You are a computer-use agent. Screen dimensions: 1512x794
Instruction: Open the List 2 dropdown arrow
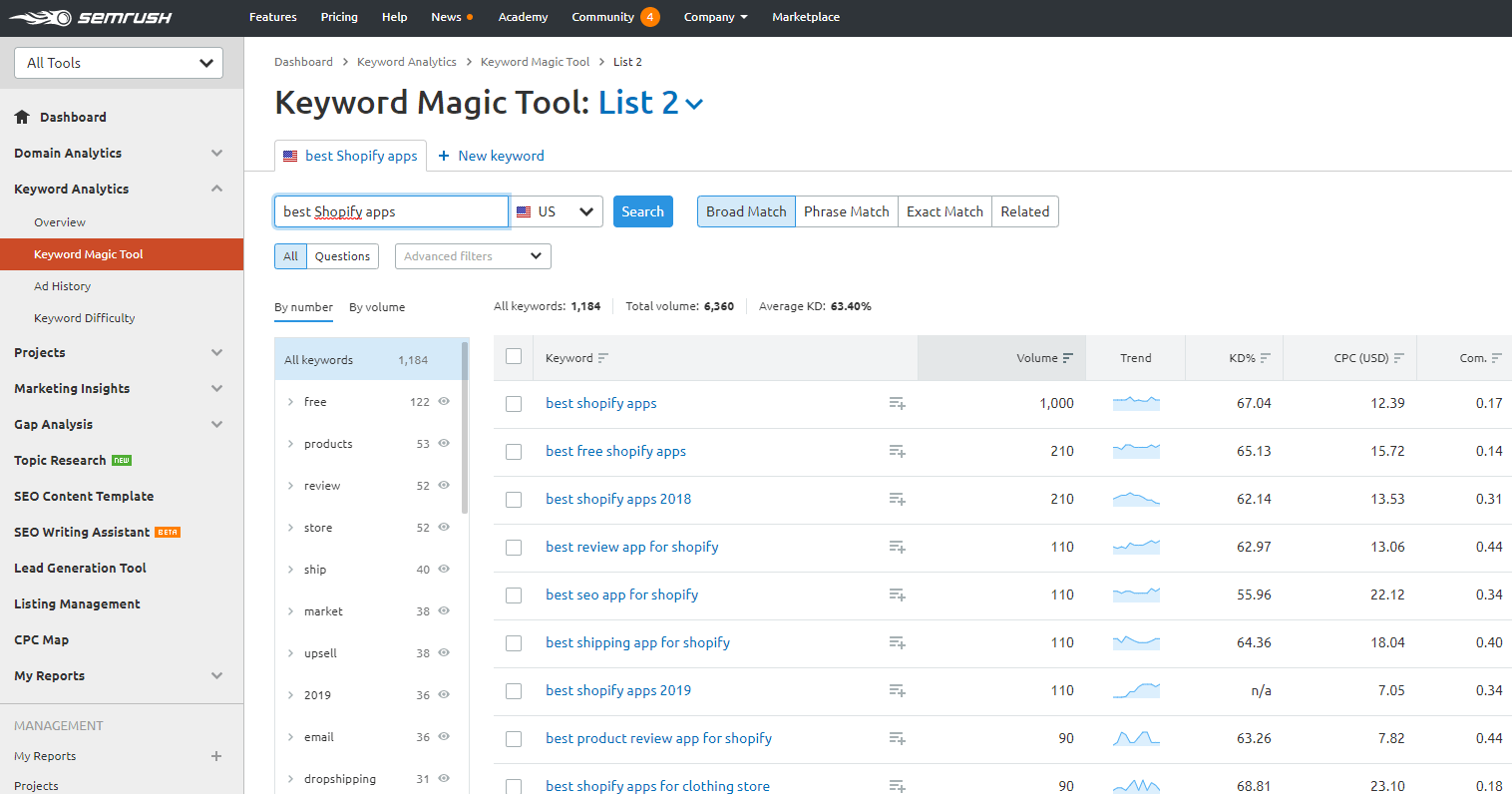tap(695, 104)
